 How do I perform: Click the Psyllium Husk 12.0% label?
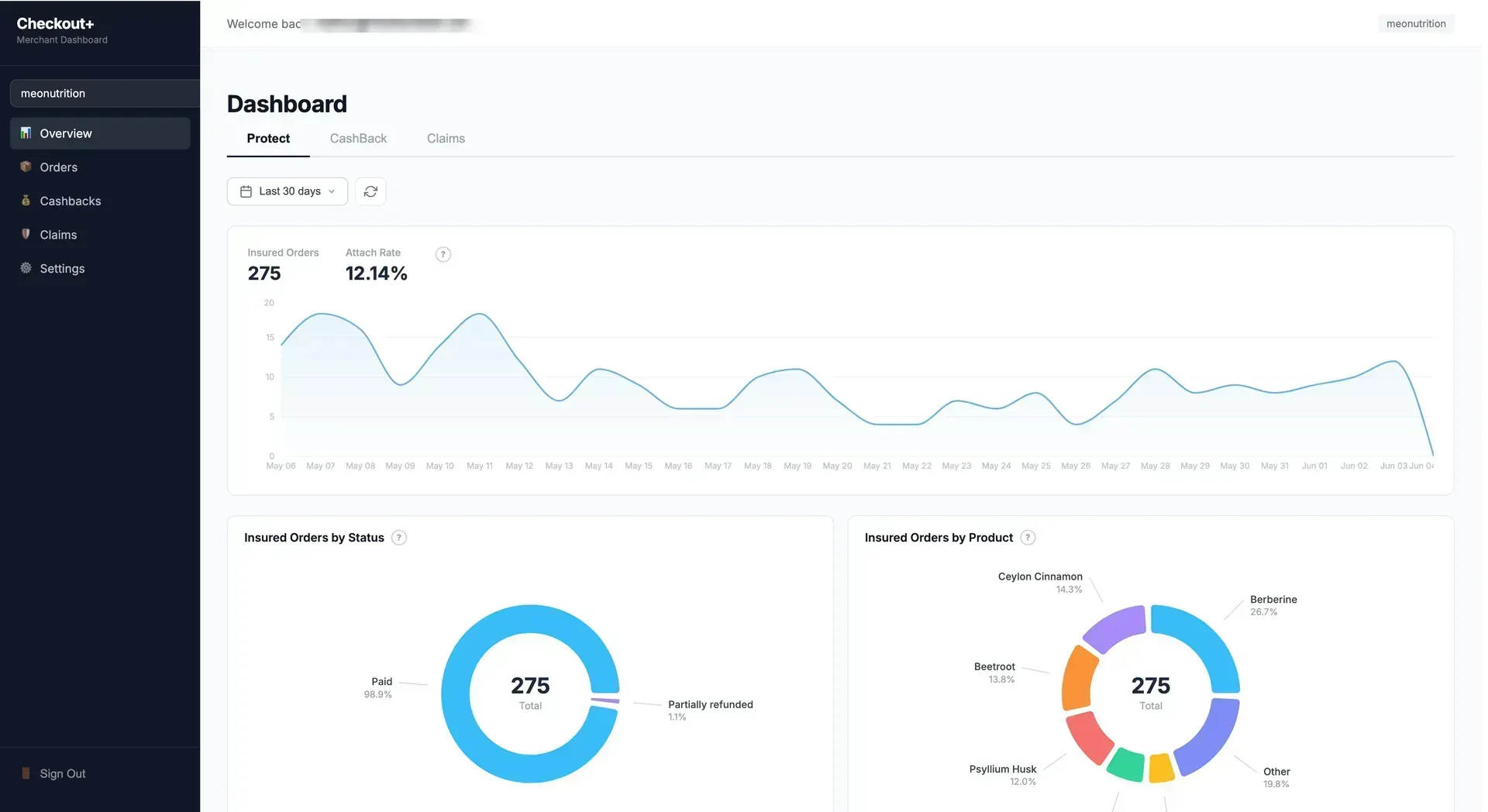[1003, 775]
